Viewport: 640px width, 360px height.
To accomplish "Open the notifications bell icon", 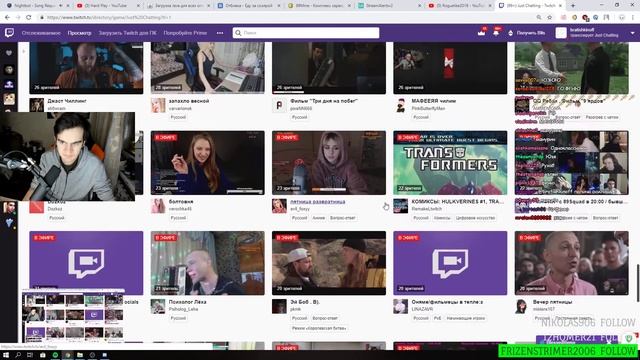I will pyautogui.click(x=496, y=33).
